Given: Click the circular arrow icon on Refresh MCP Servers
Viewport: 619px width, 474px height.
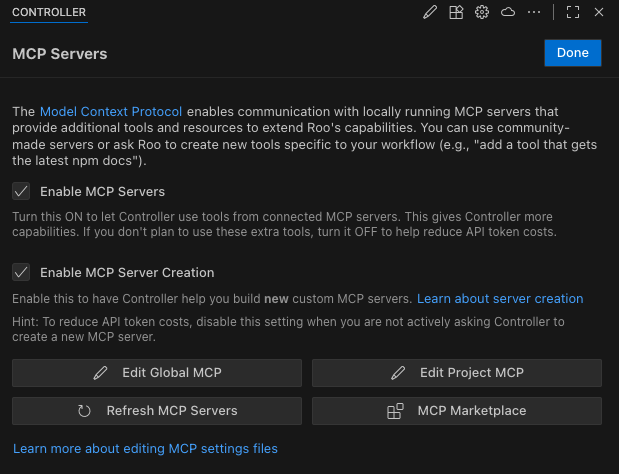Looking at the screenshot, I should 85,411.
